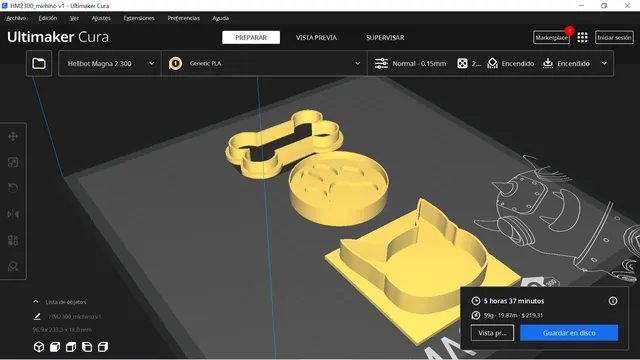Expand the Hellbot Magna 2 300 printer dropdown
Image resolution: width=640 pixels, height=360 pixels.
tap(110, 63)
